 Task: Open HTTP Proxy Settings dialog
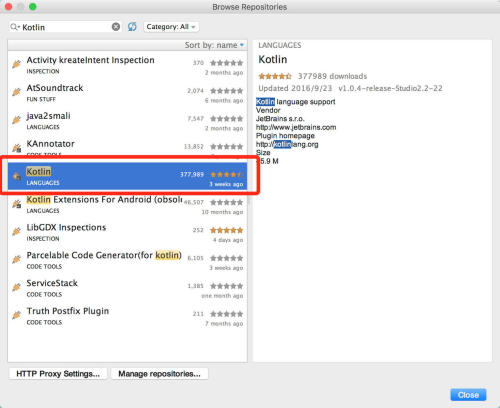58,374
